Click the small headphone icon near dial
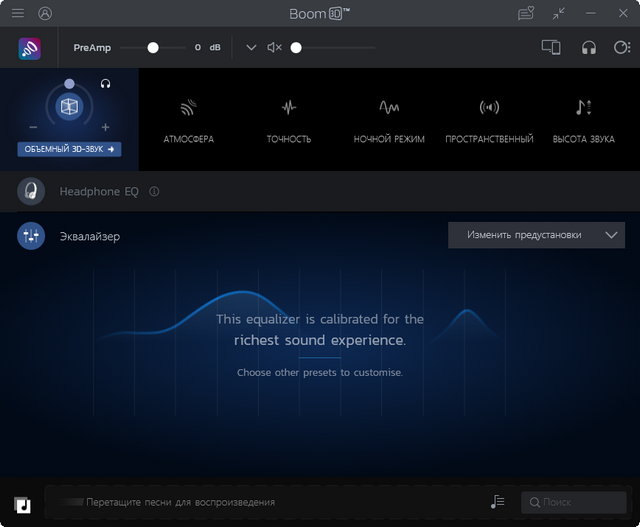The width and height of the screenshot is (640, 527). click(x=105, y=84)
